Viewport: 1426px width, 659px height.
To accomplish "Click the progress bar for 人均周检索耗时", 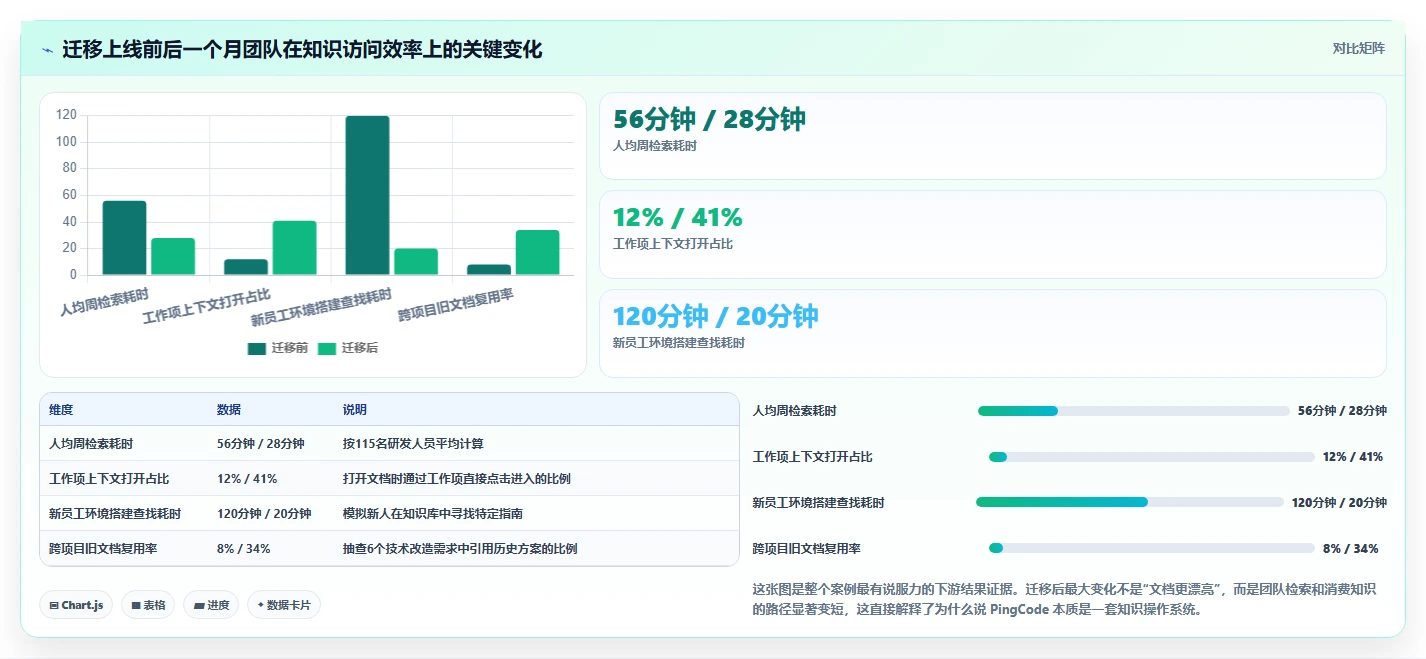I will tap(1134, 411).
